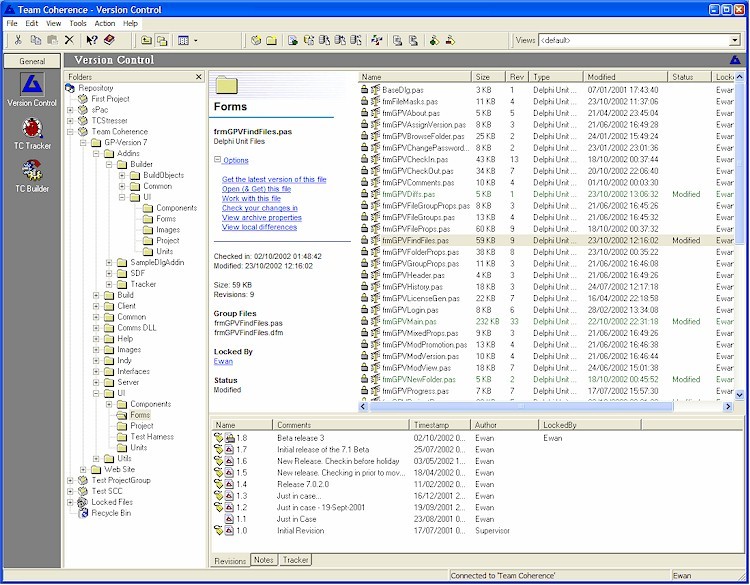Expand the TCStresser project node

click(x=70, y=121)
